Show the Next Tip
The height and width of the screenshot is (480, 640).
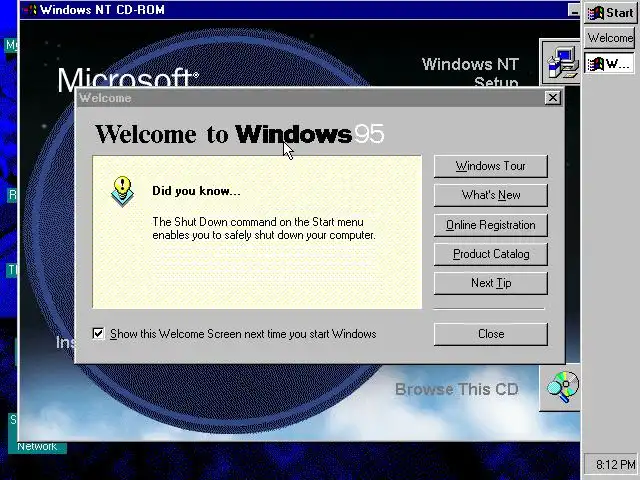491,283
